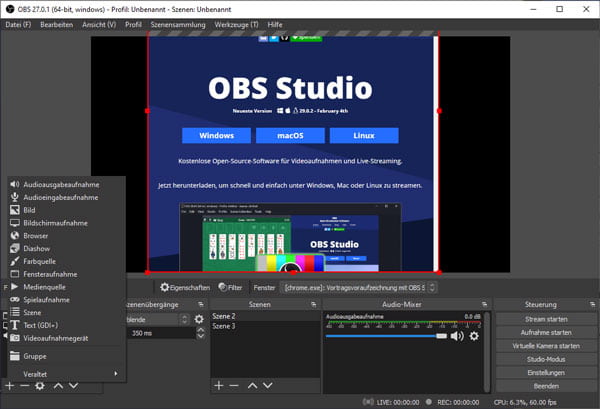Click the 350 ms duration field
Viewport: 600px width, 409px height.
[161, 333]
